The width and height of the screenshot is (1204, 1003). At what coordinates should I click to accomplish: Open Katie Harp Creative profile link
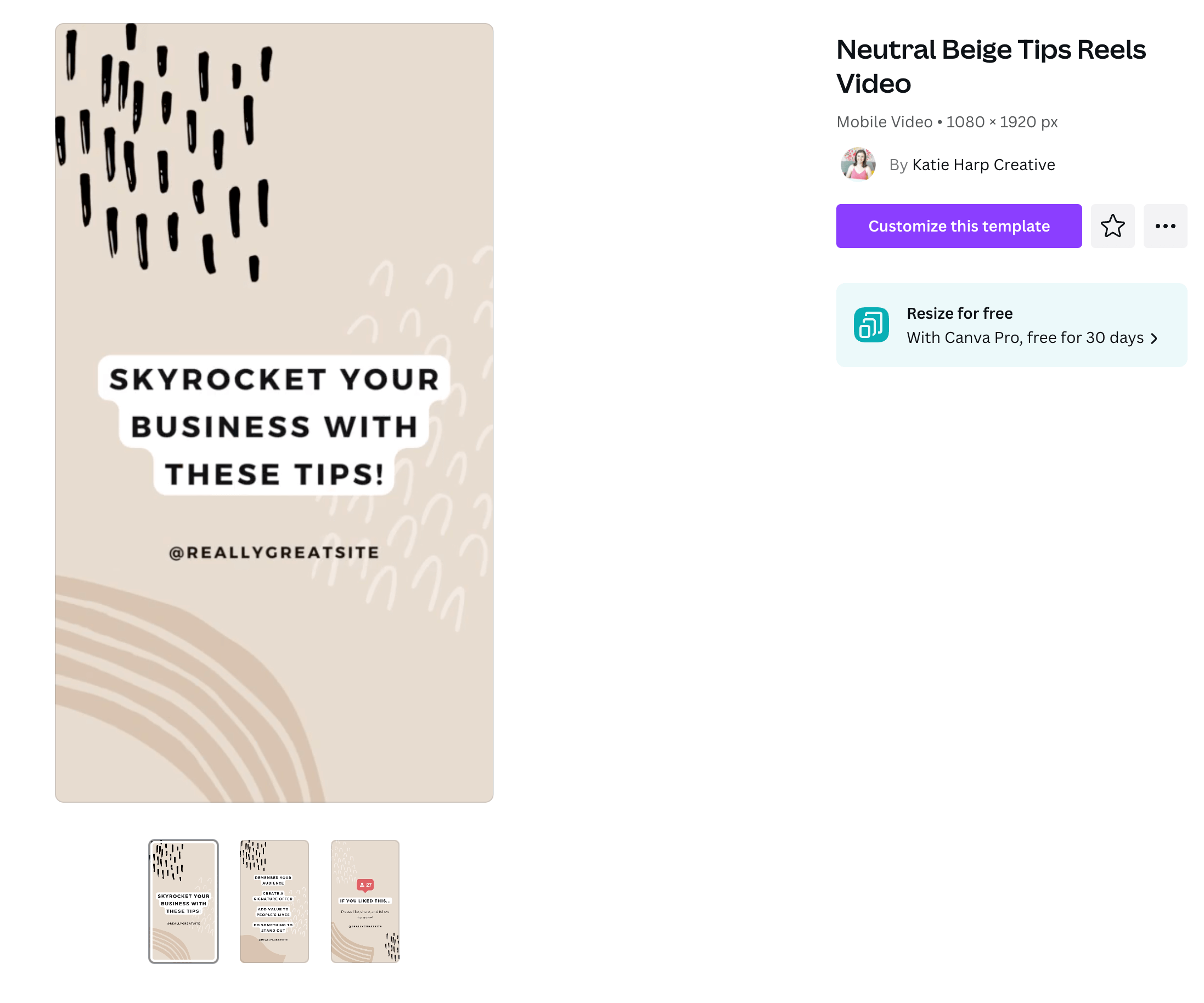tap(983, 165)
